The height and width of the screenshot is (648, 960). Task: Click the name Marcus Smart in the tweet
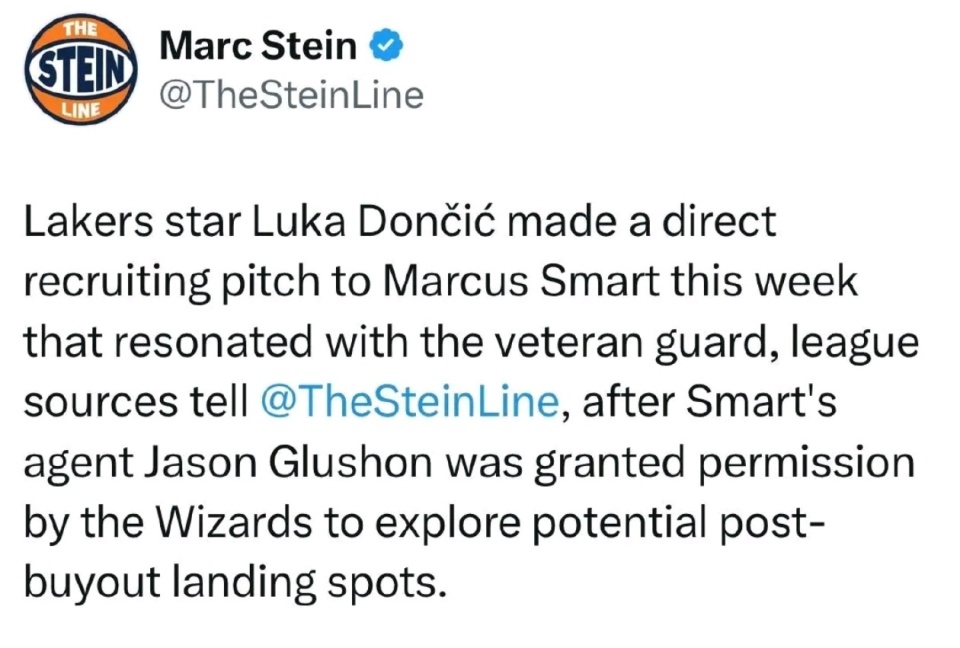click(523, 282)
